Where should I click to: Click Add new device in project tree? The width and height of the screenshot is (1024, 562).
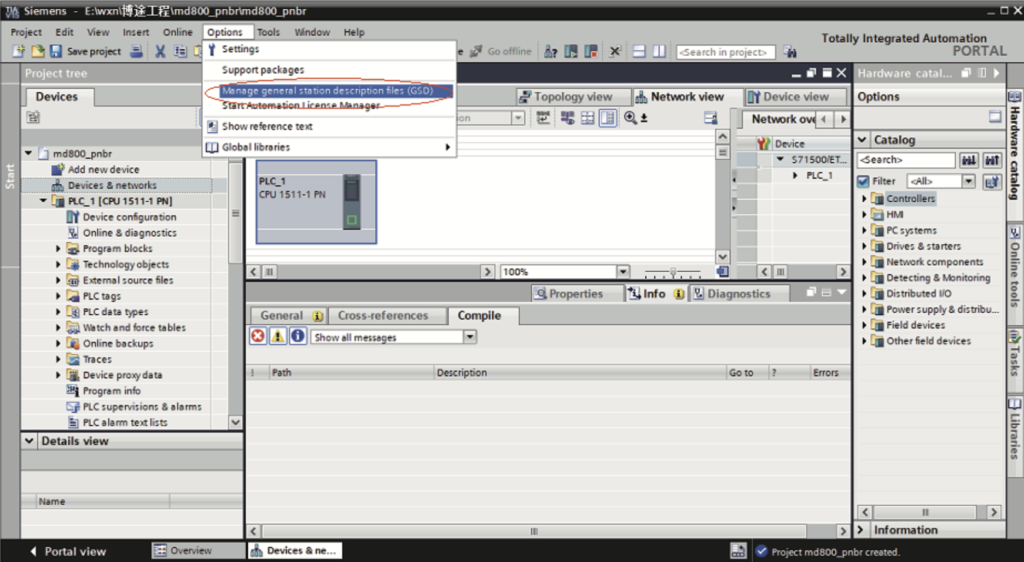(x=103, y=170)
